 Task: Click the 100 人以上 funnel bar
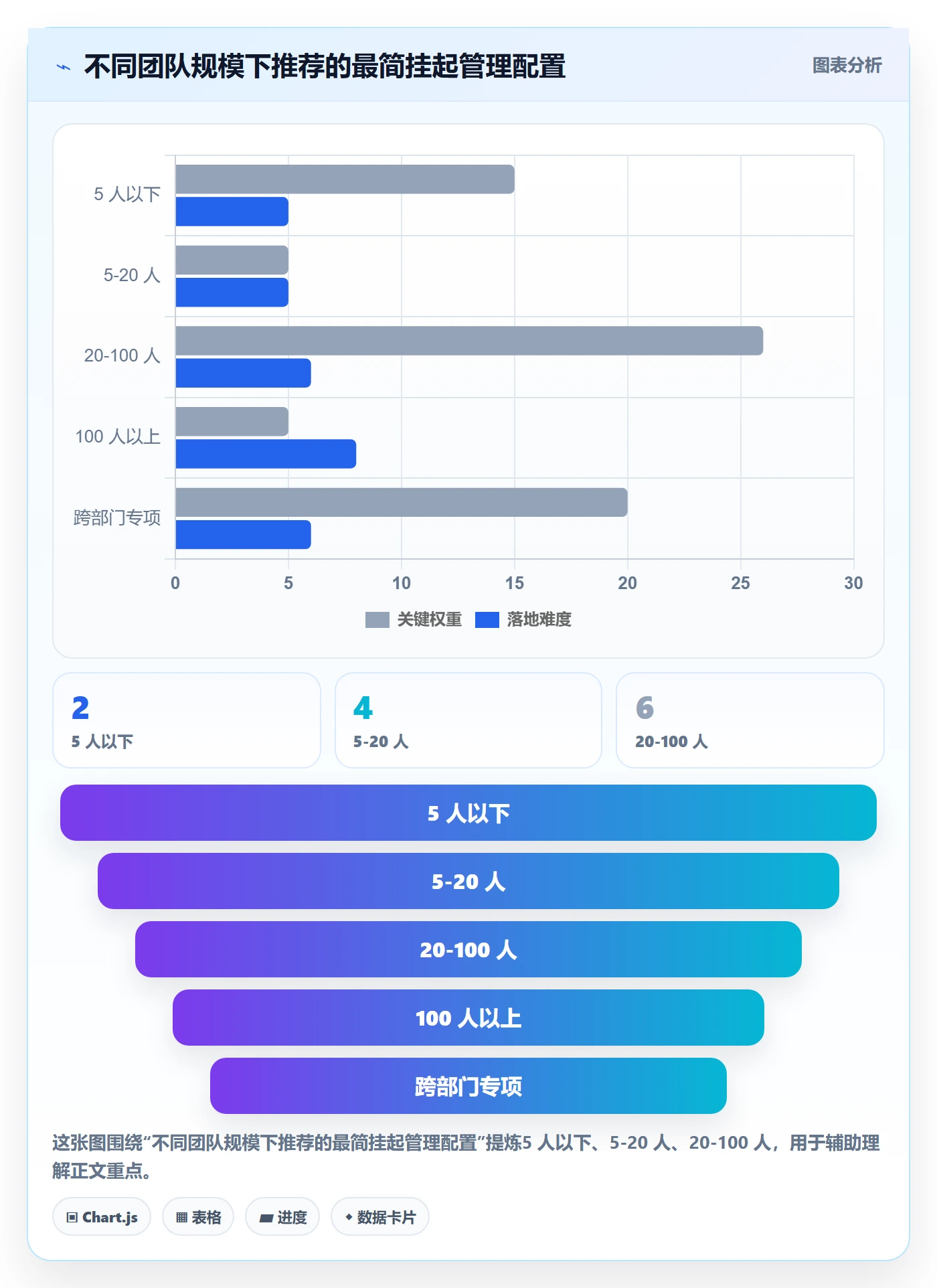[x=468, y=1018]
